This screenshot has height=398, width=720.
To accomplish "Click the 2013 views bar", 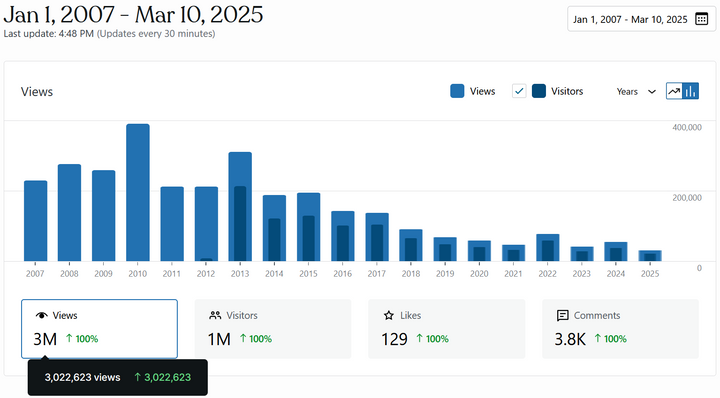I will coord(240,207).
